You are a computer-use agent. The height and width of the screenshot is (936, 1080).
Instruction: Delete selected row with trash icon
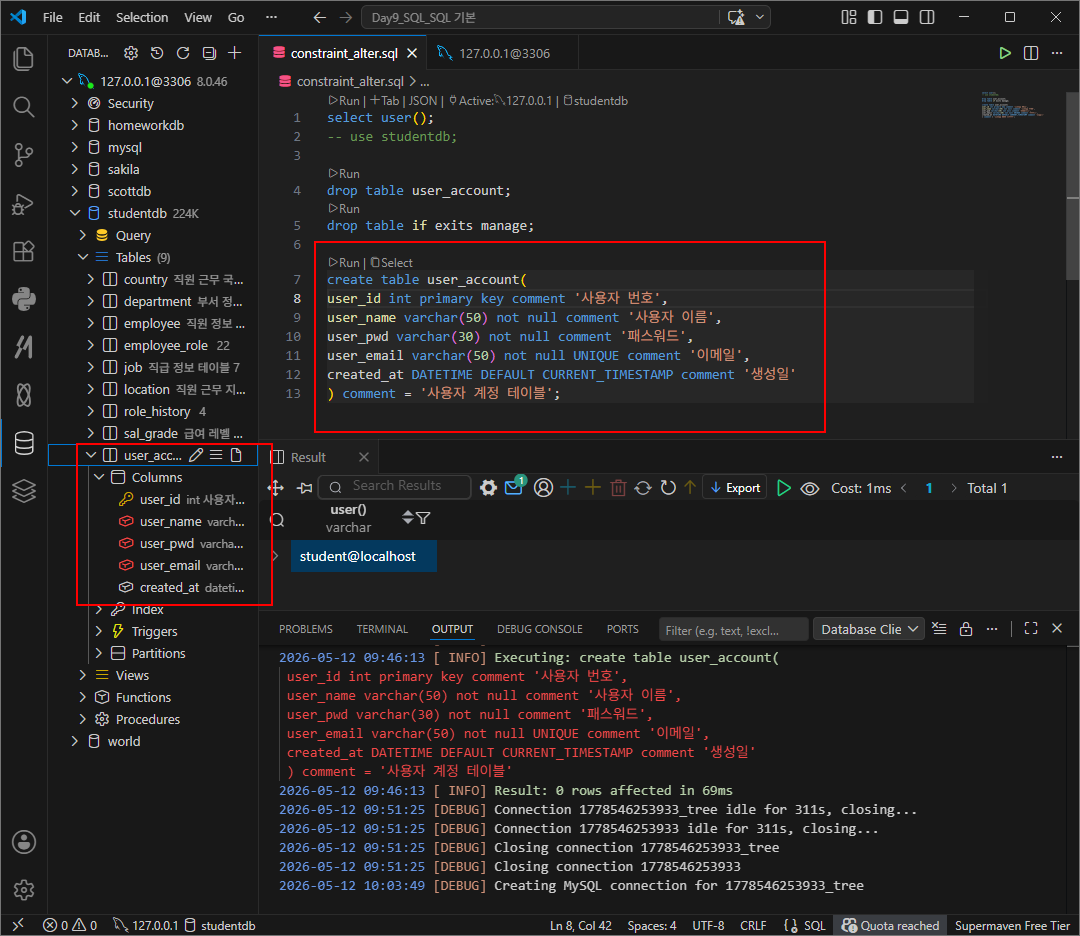pos(618,488)
